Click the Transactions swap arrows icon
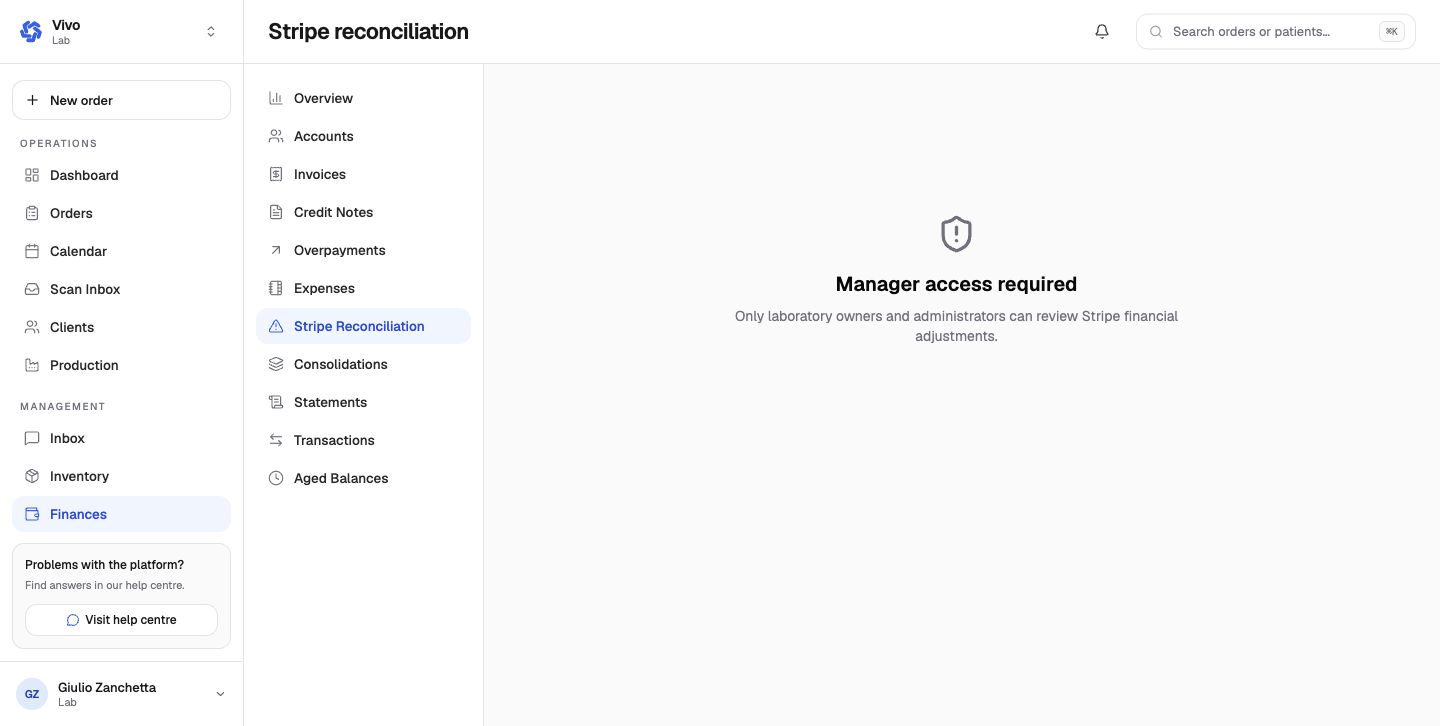 tap(276, 440)
